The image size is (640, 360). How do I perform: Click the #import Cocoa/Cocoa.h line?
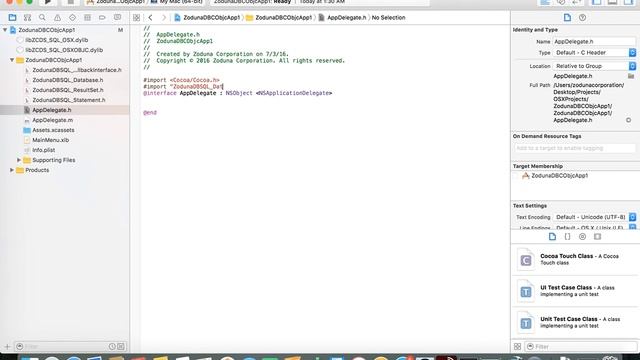click(181, 80)
